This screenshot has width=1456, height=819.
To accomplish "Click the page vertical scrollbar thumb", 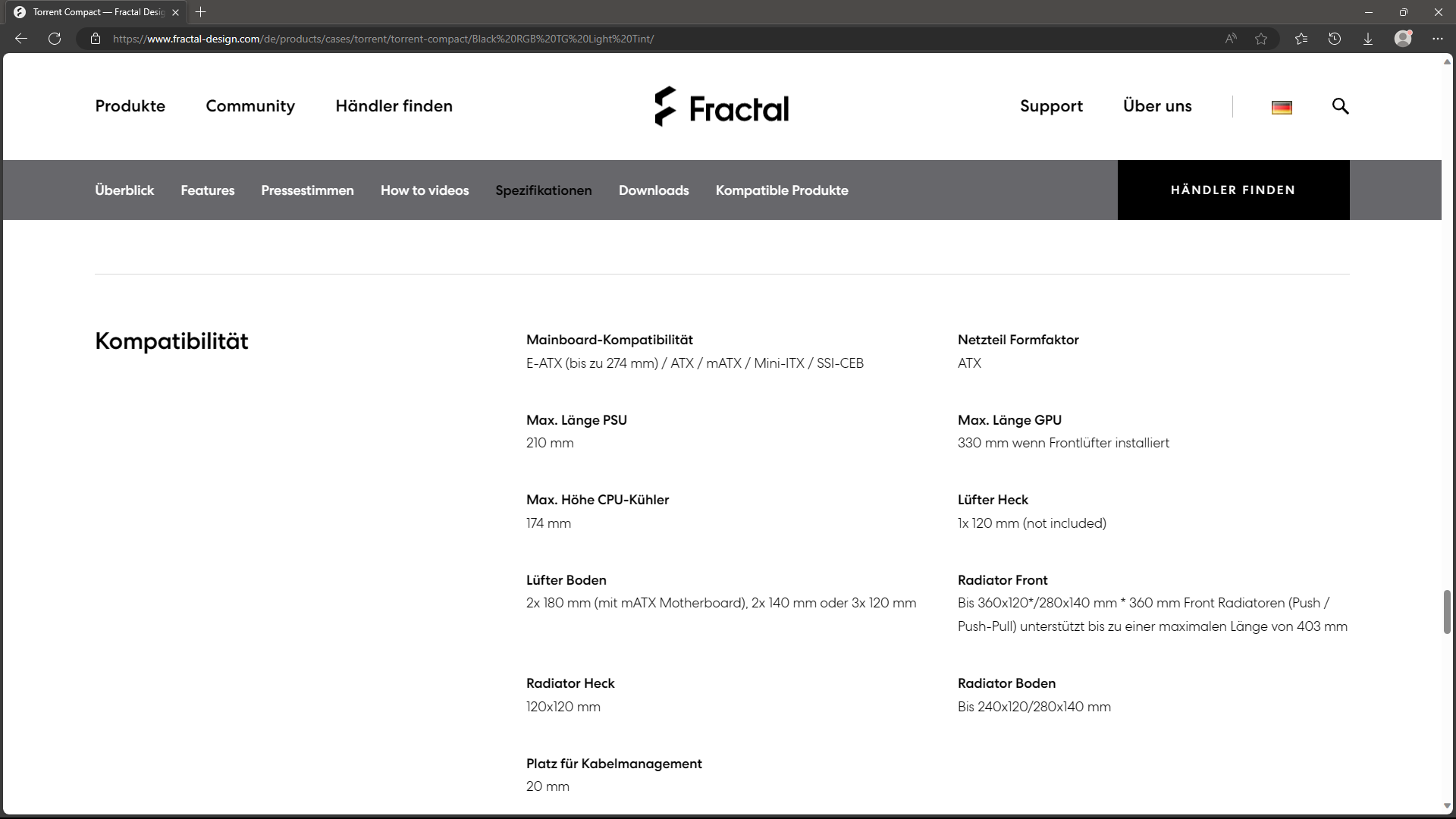I will tap(1447, 611).
